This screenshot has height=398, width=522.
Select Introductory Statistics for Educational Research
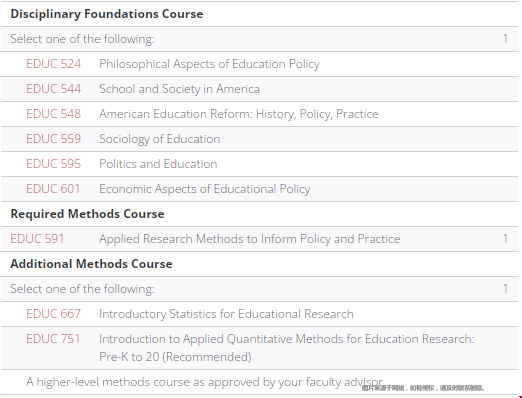coord(226,314)
